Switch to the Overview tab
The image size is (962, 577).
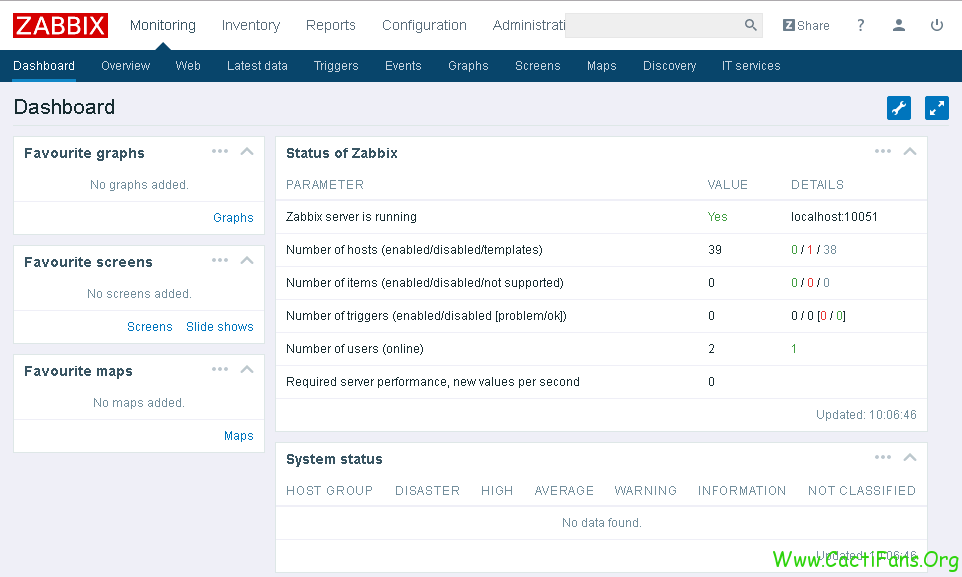coord(126,66)
